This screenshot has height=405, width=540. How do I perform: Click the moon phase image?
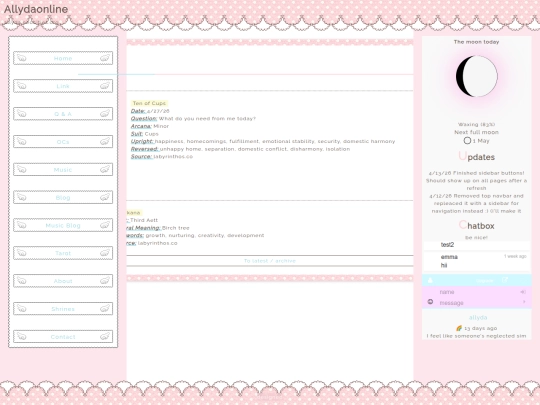coord(477,76)
